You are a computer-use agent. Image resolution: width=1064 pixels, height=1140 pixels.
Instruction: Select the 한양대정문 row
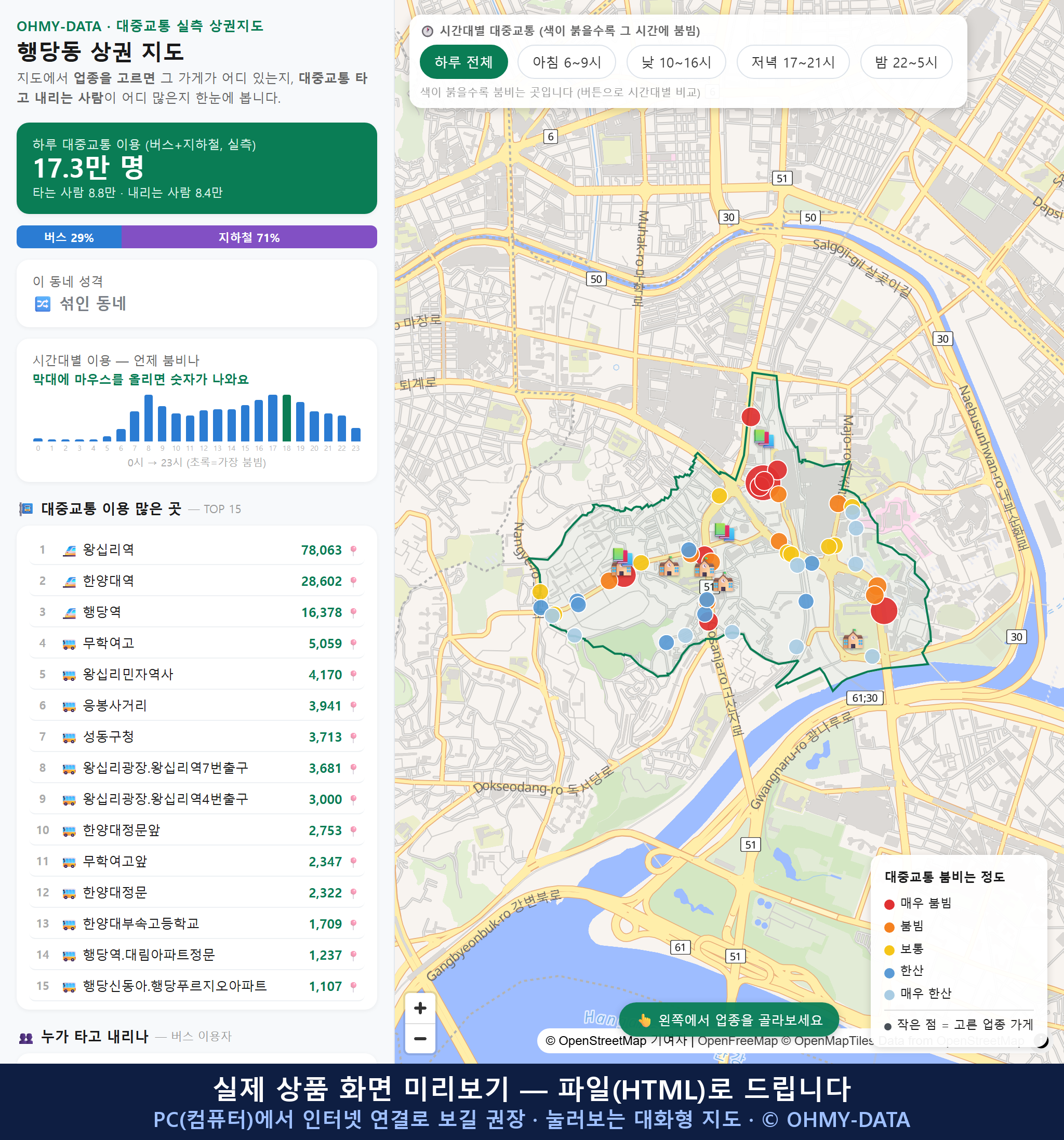click(197, 893)
